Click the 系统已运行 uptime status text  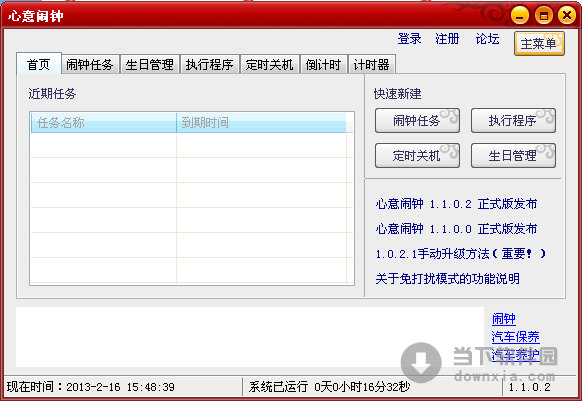[329, 387]
